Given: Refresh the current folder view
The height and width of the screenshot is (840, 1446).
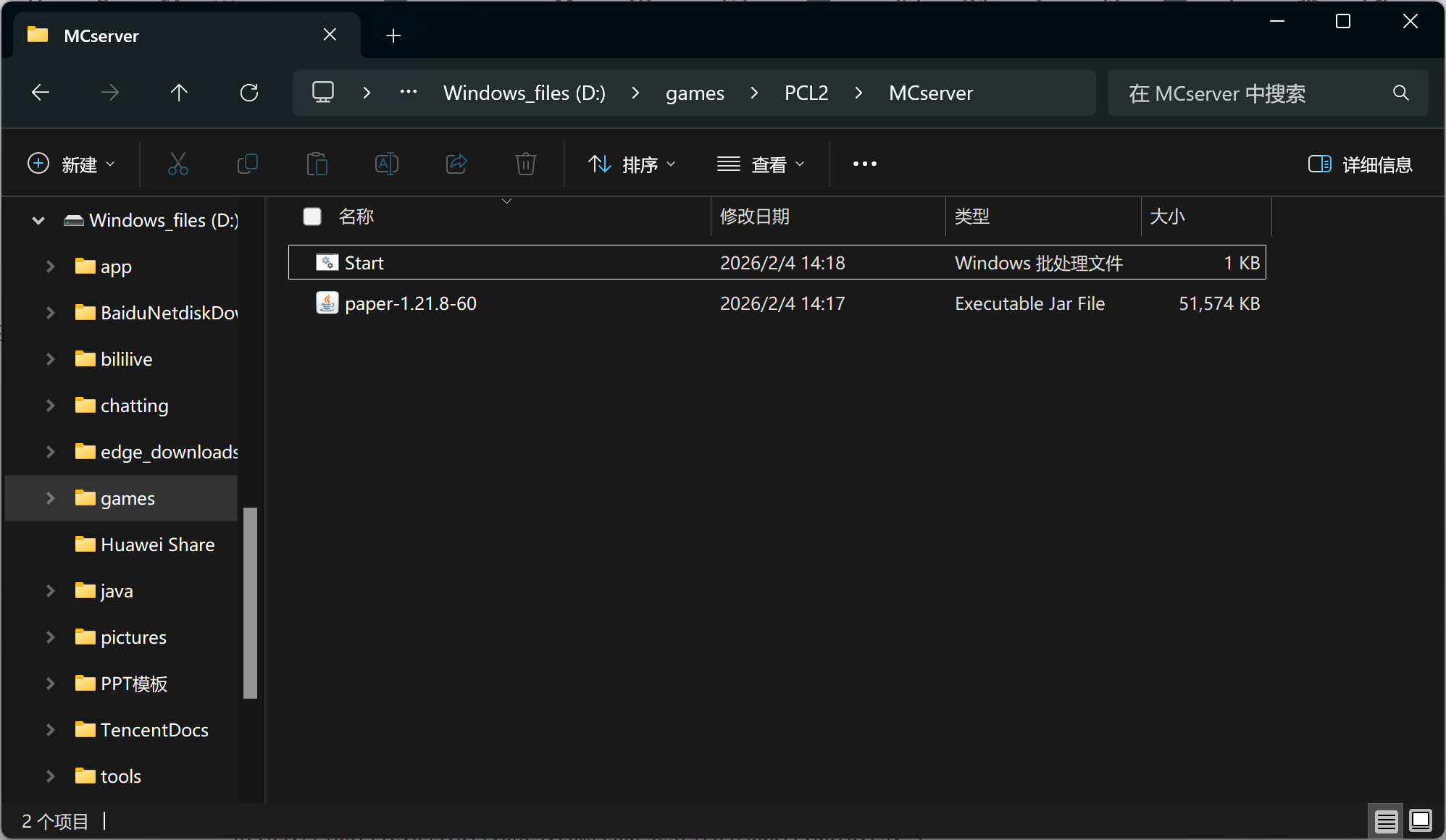Looking at the screenshot, I should [x=248, y=93].
